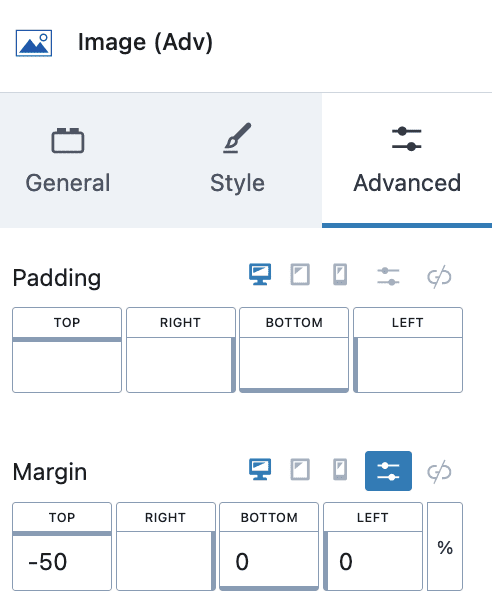Screen dimensions: 492x612
Task: Select tablet device icon for Padding
Action: pos(300,275)
